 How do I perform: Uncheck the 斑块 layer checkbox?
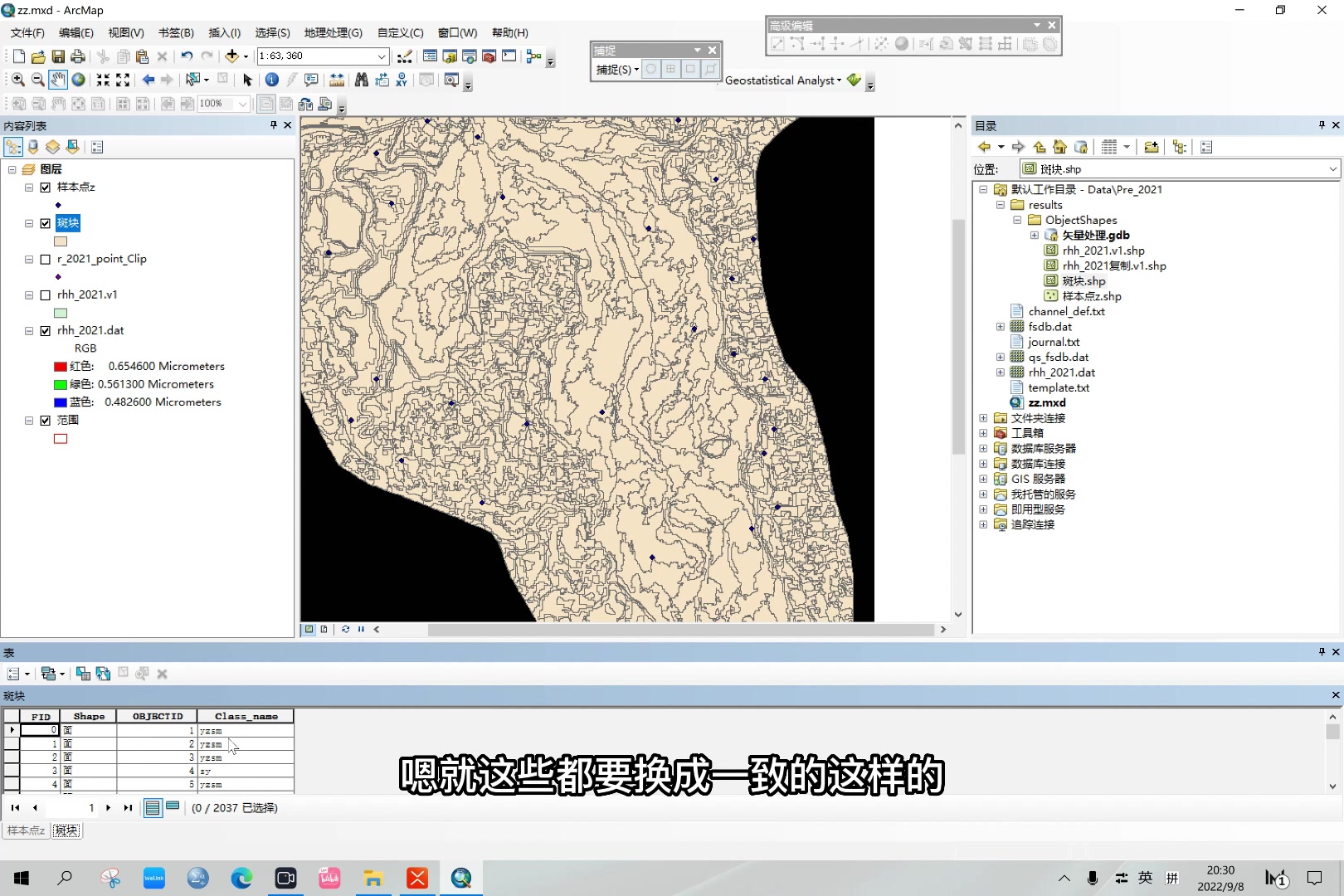point(46,223)
